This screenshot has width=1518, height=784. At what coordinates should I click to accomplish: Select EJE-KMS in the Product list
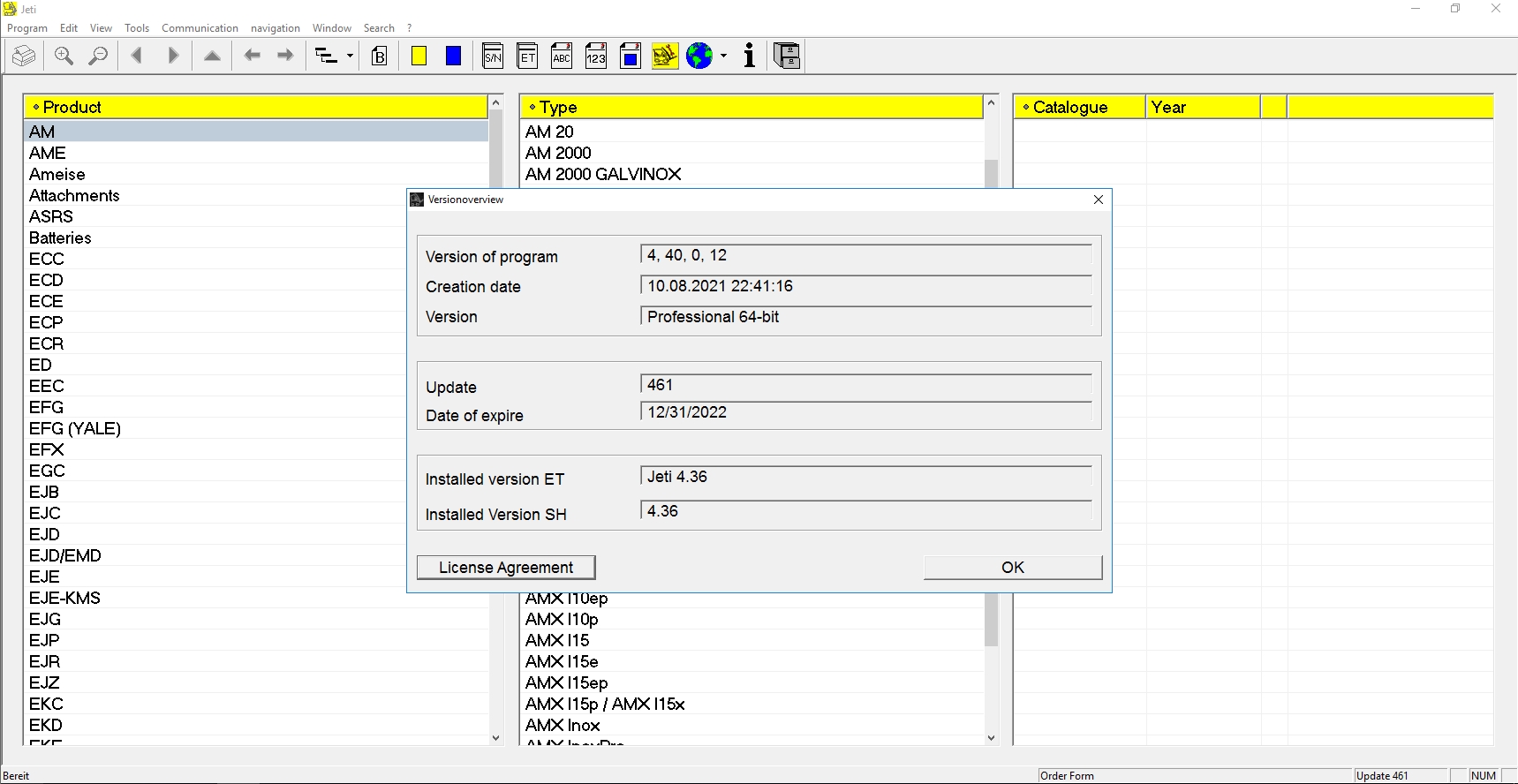point(256,598)
